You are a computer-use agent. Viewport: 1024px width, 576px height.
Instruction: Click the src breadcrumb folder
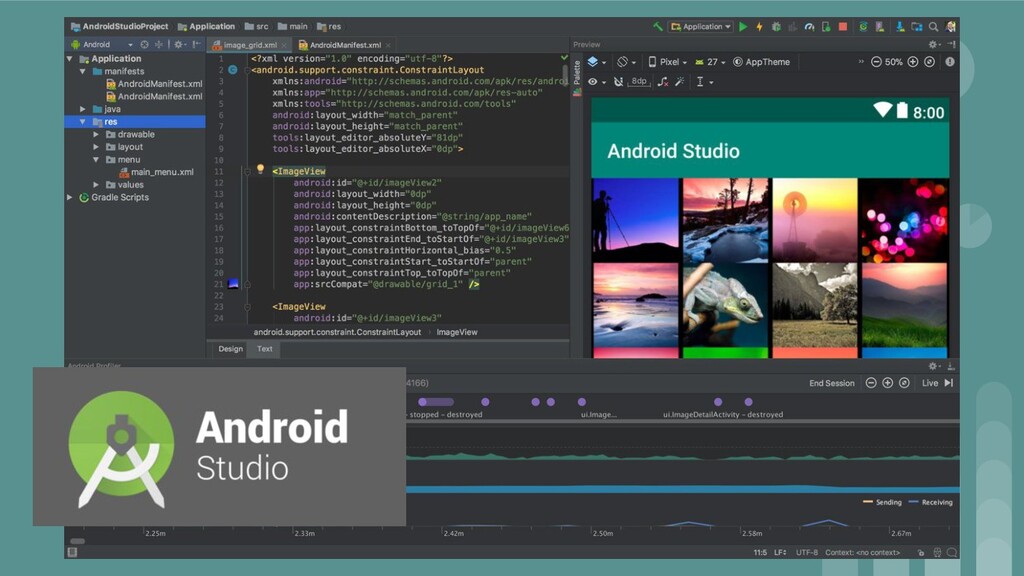tap(256, 27)
